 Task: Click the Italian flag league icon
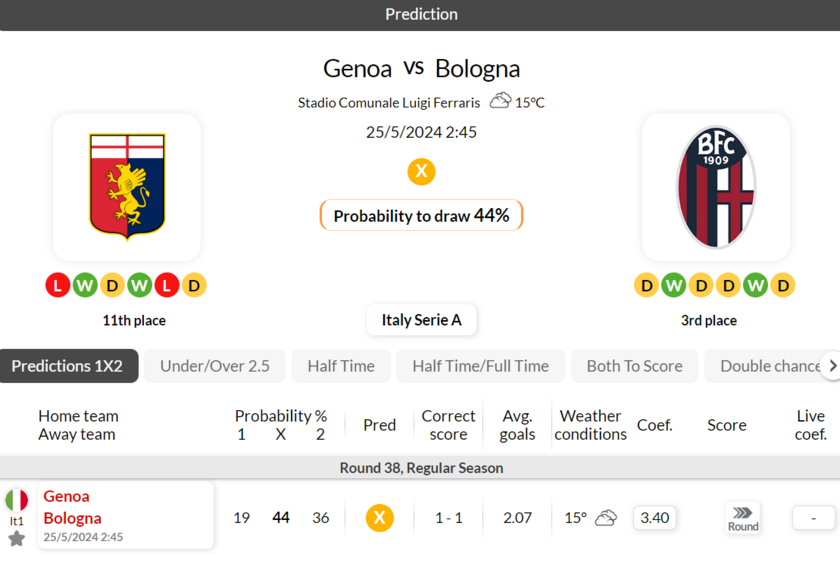tap(17, 499)
